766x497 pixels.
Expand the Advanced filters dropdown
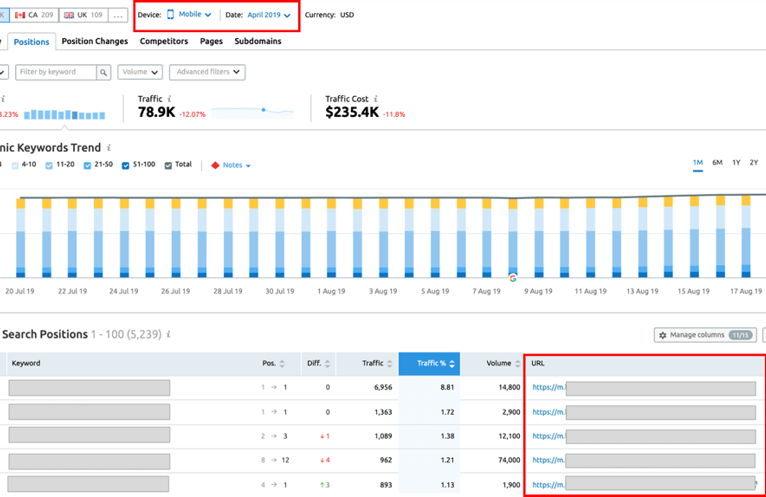pyautogui.click(x=206, y=72)
